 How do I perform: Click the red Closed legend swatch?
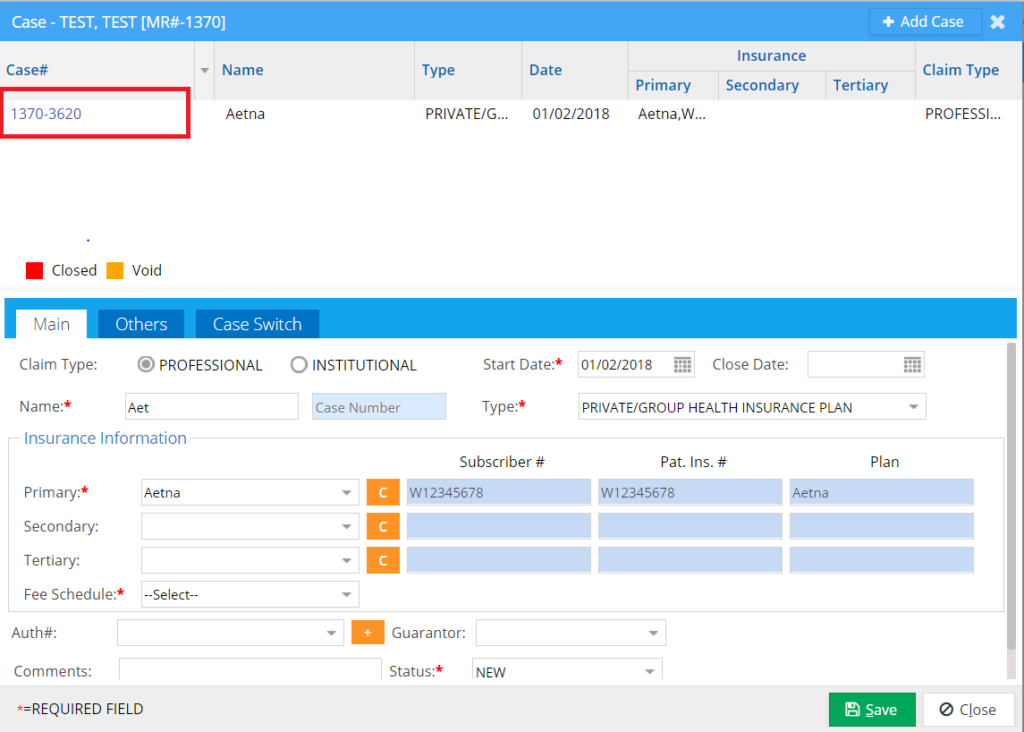coord(35,270)
